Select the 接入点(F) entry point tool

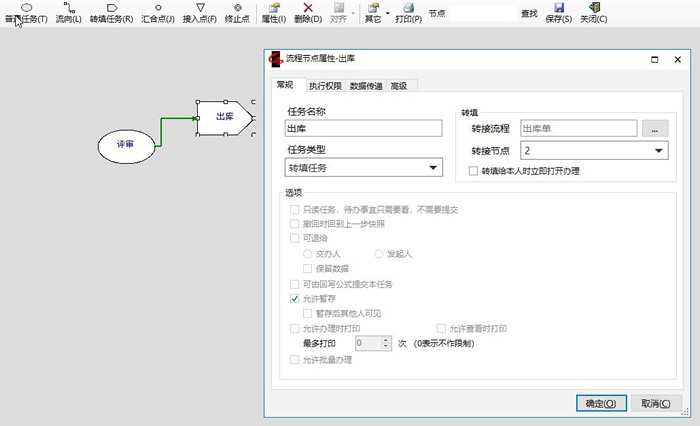point(200,13)
